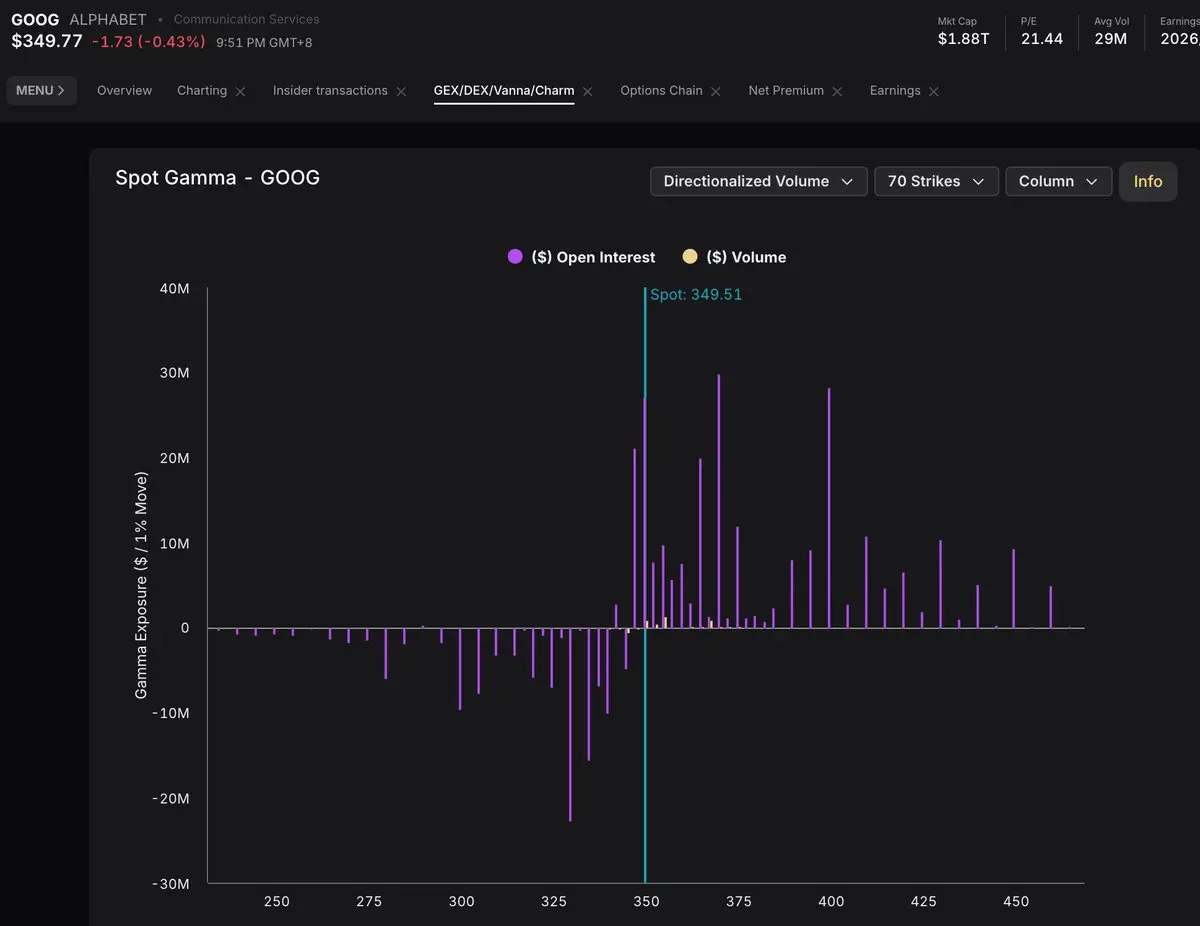Click the Info button

point(1148,181)
